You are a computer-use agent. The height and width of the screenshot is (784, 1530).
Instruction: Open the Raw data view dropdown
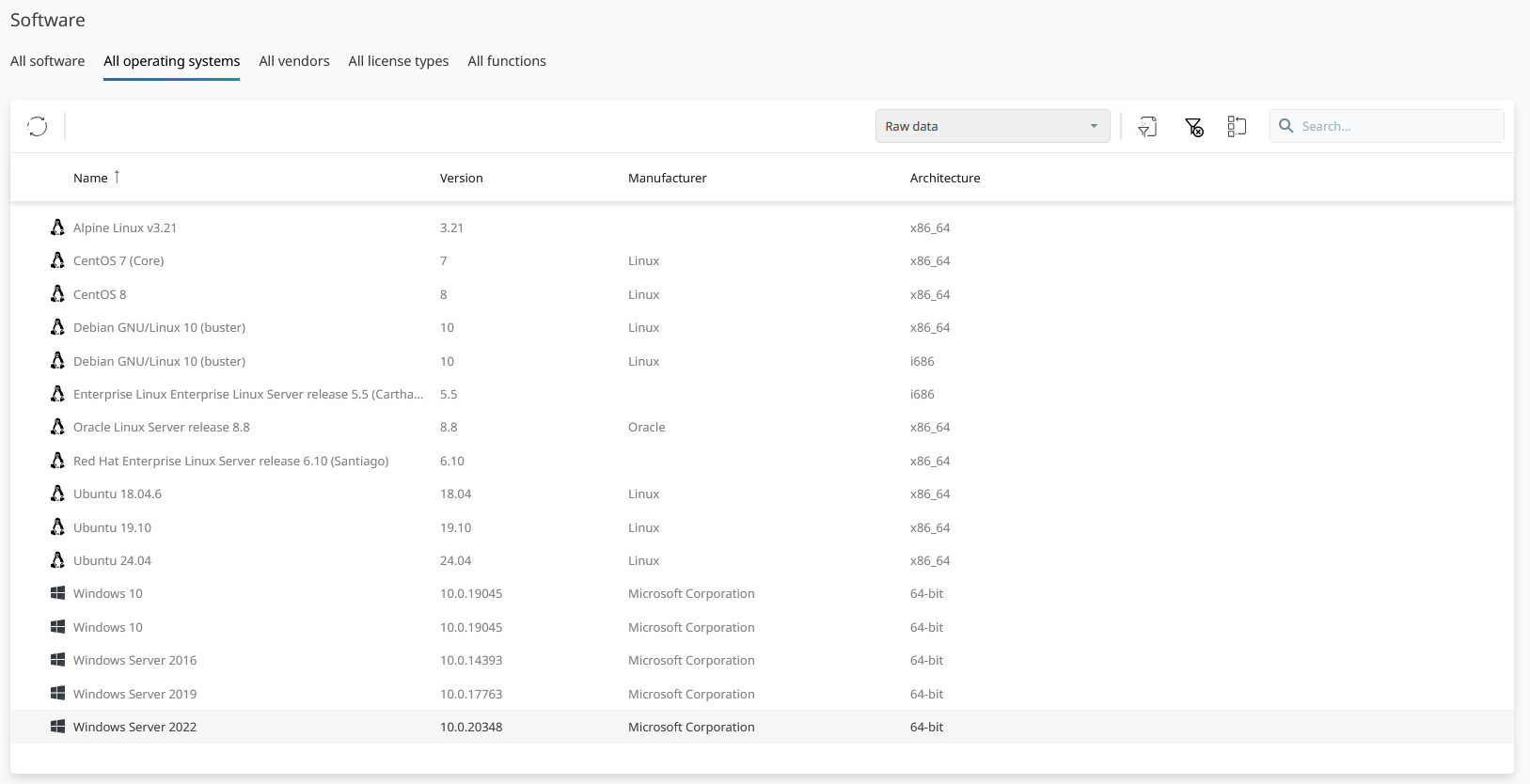pos(992,126)
